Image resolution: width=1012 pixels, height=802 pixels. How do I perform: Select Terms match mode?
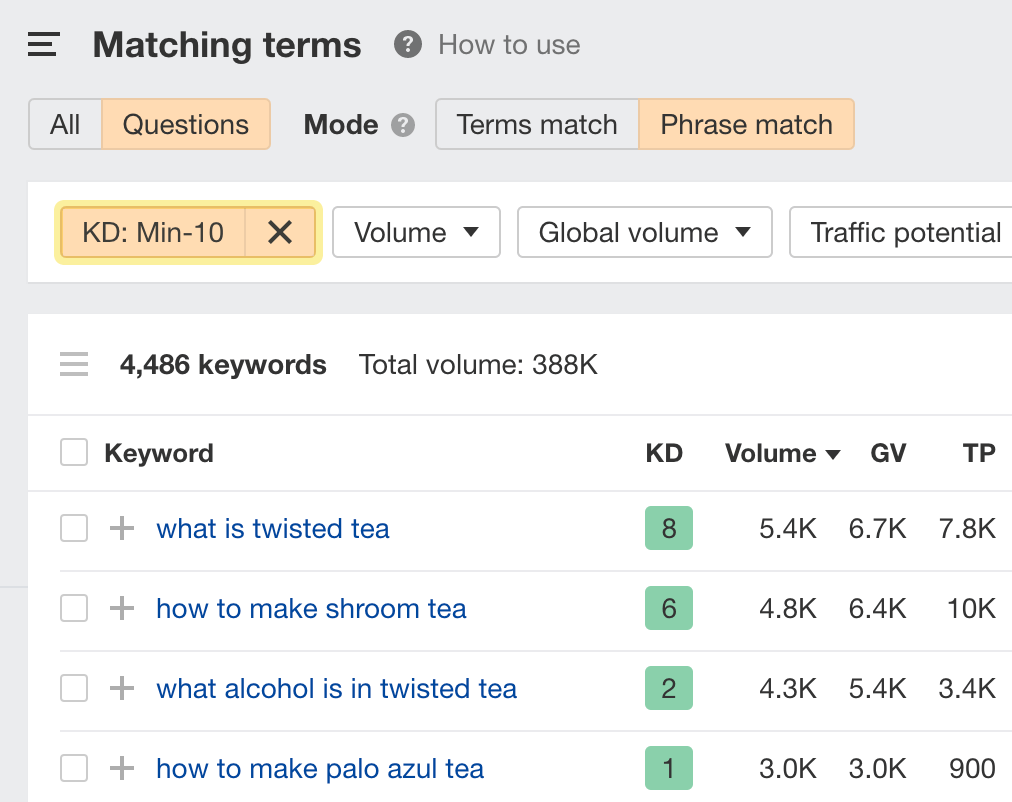[537, 125]
